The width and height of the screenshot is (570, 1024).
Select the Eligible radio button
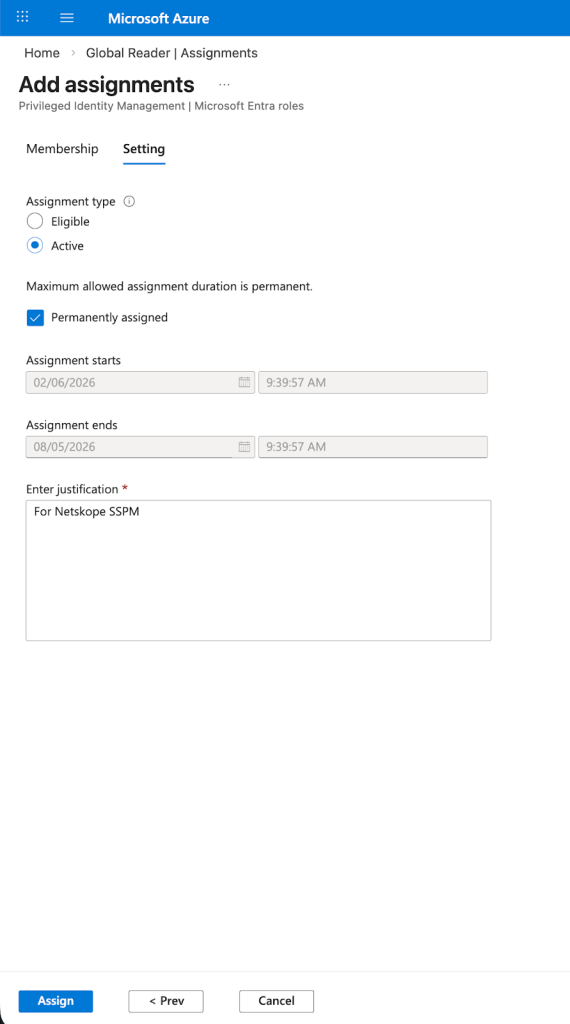(35, 221)
